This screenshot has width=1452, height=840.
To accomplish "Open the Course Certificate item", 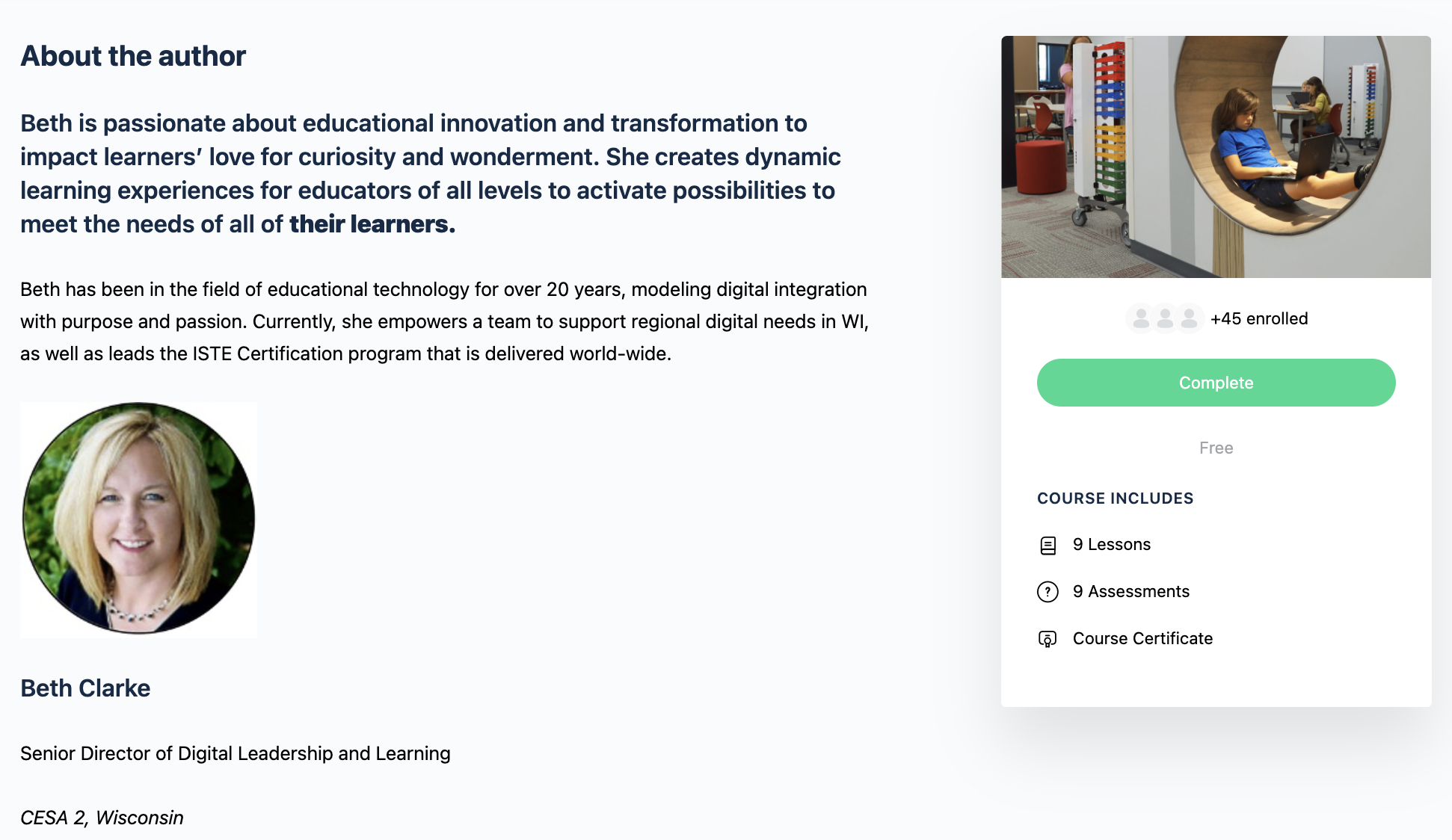I will (x=1142, y=639).
